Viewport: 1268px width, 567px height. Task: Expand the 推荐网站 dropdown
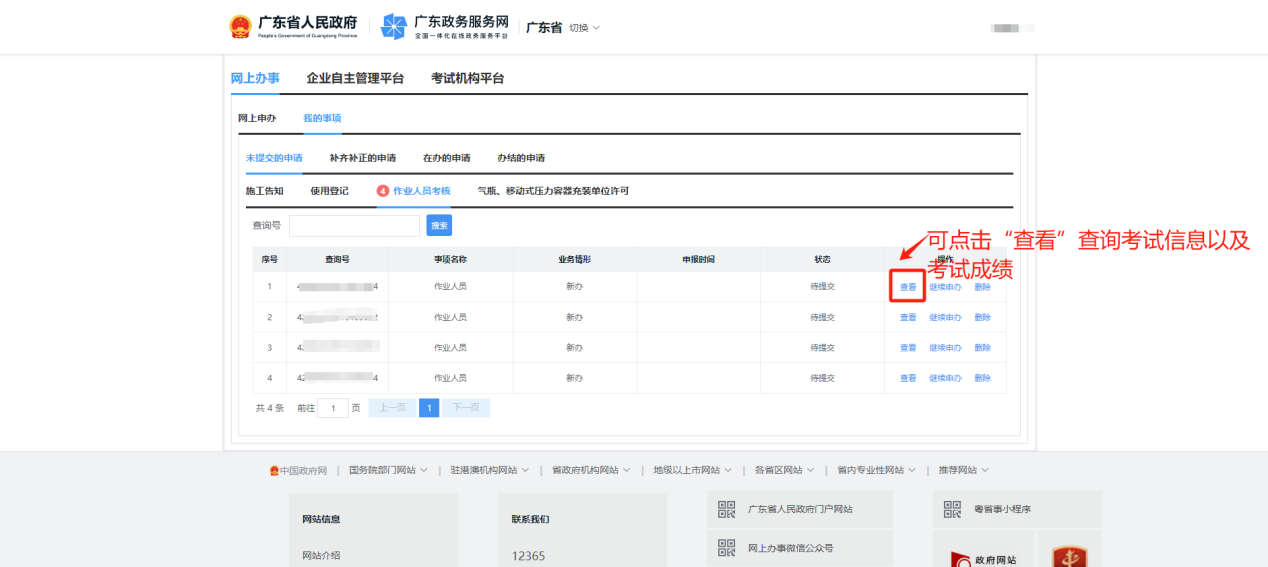(984, 470)
